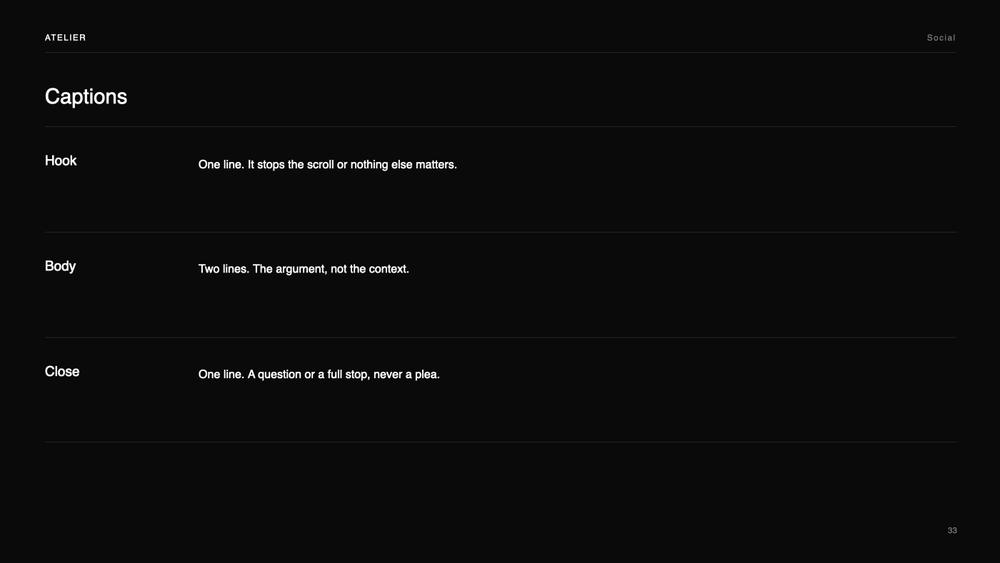Image resolution: width=1000 pixels, height=563 pixels.
Task: Select the Close row label
Action: coord(62,372)
